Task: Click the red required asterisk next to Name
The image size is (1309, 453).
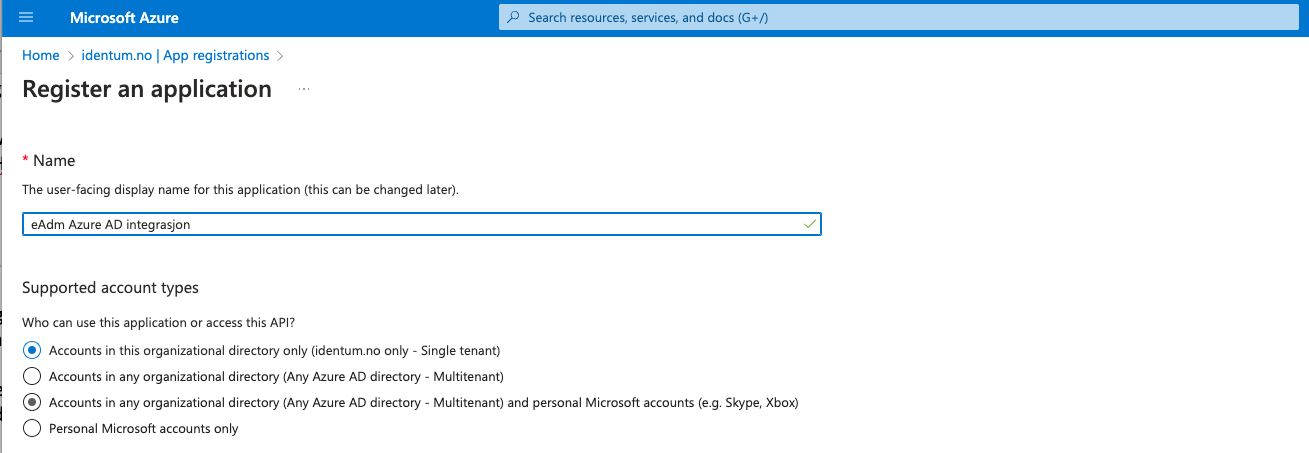Action: tap(26, 160)
